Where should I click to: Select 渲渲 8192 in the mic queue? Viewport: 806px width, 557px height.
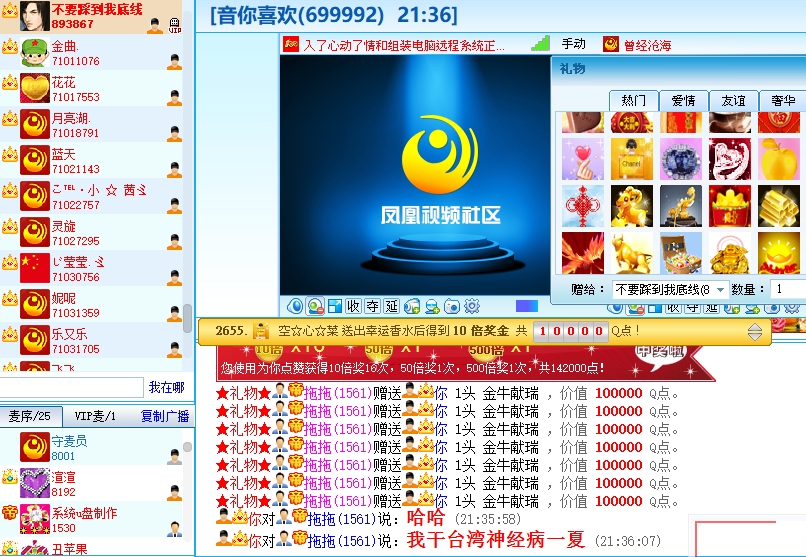pos(91,483)
